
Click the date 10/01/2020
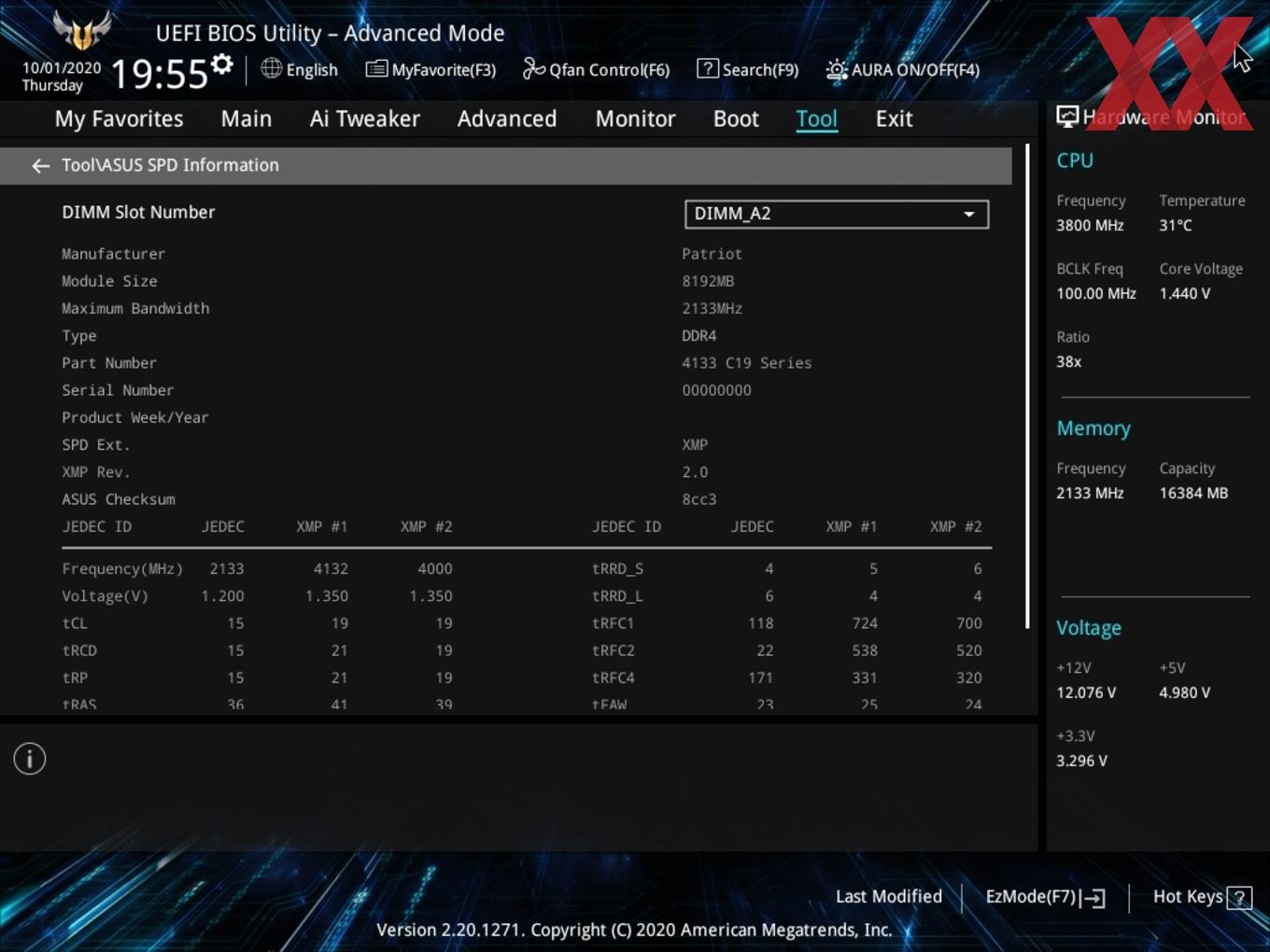pyautogui.click(x=62, y=68)
